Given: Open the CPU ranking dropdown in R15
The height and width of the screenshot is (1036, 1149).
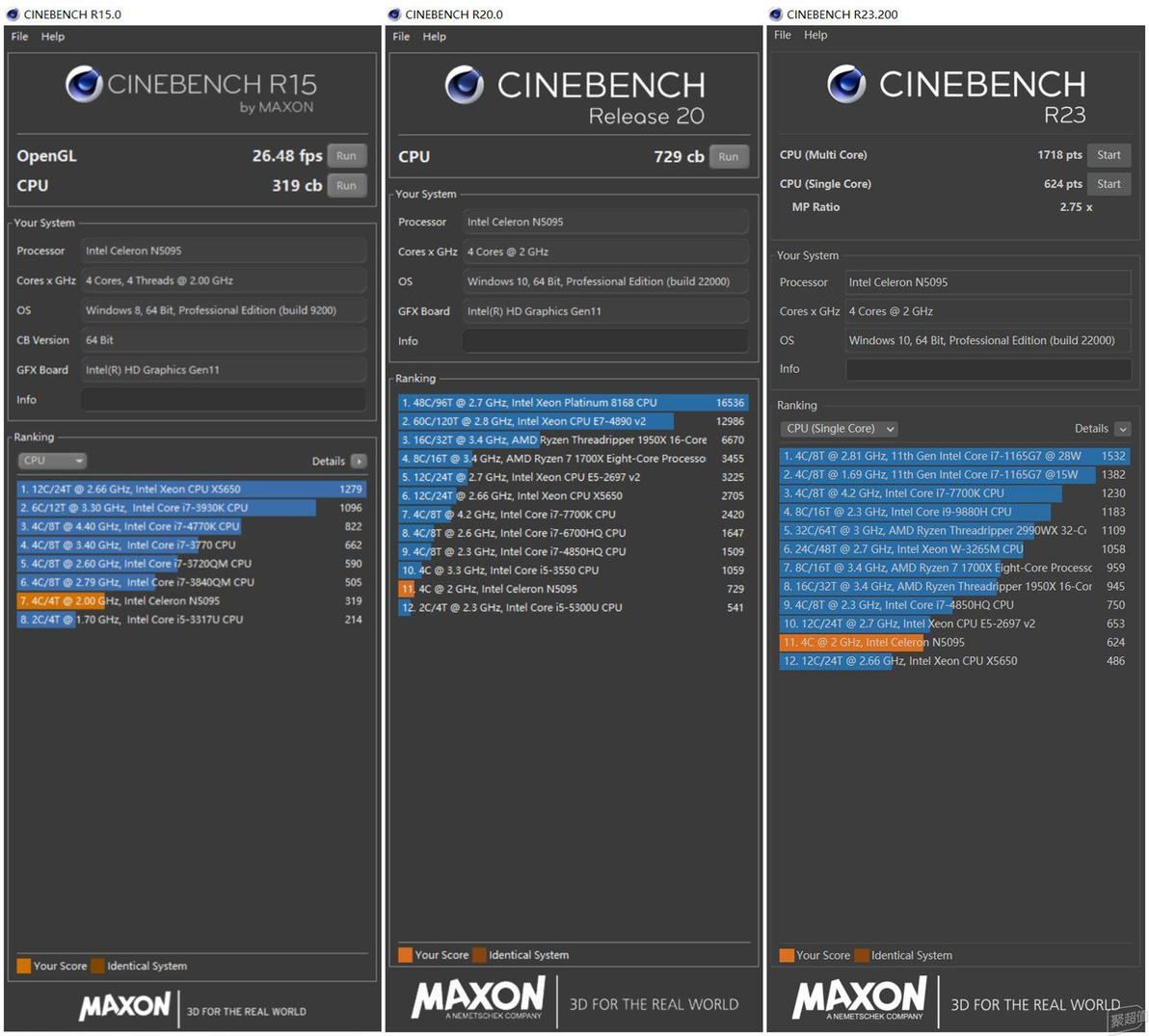Looking at the screenshot, I should tap(51, 460).
